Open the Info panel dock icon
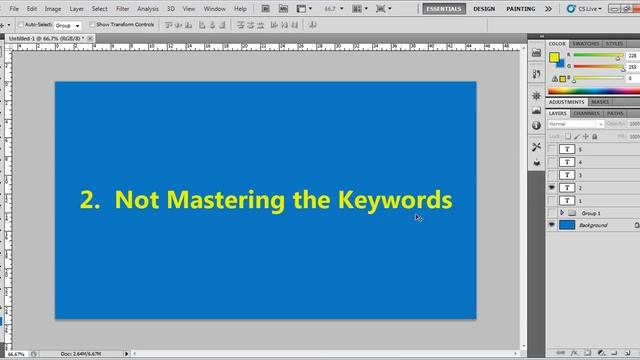The width and height of the screenshot is (640, 360). click(536, 126)
